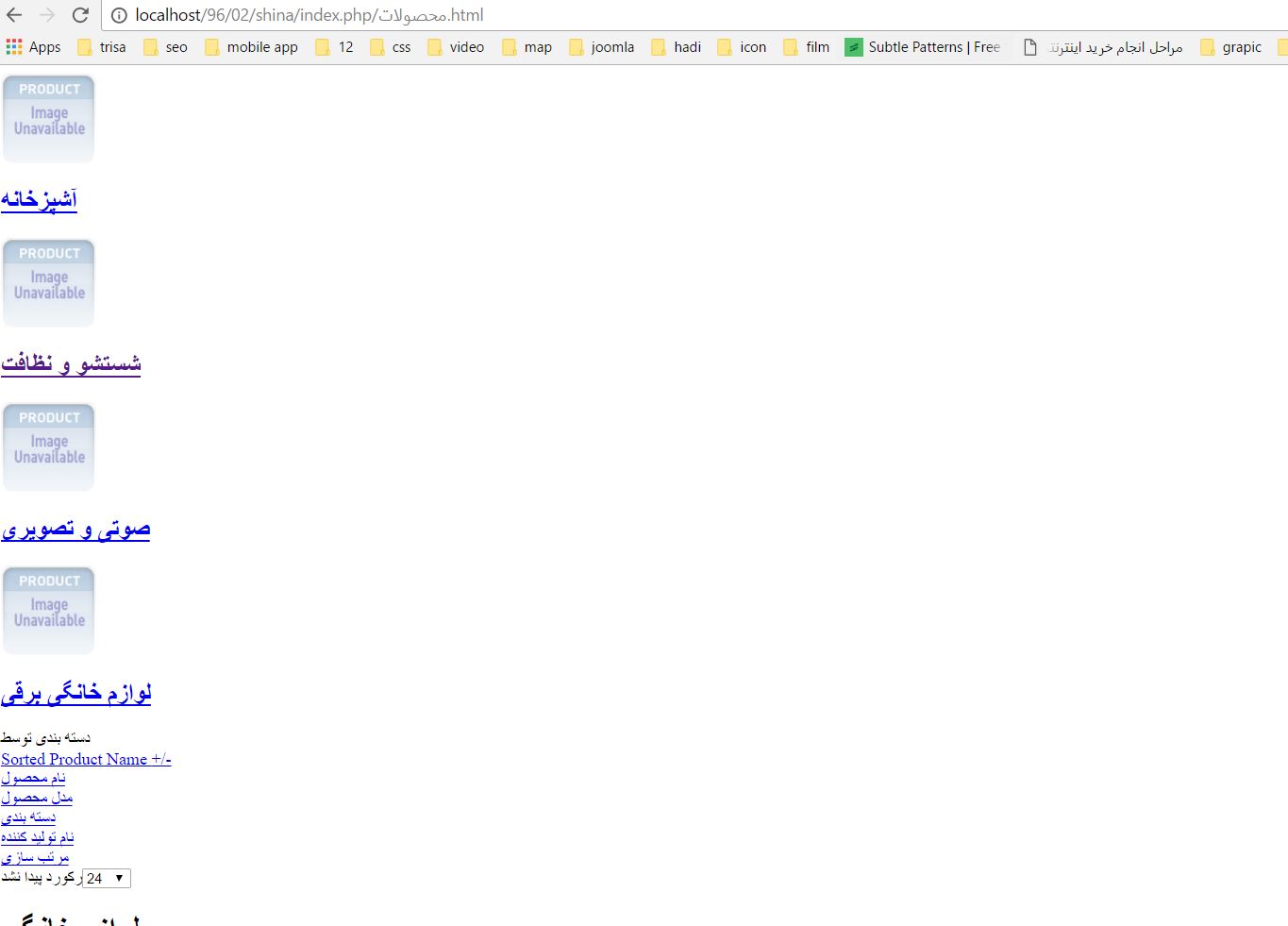Go back using the browser back arrow

coord(14,15)
